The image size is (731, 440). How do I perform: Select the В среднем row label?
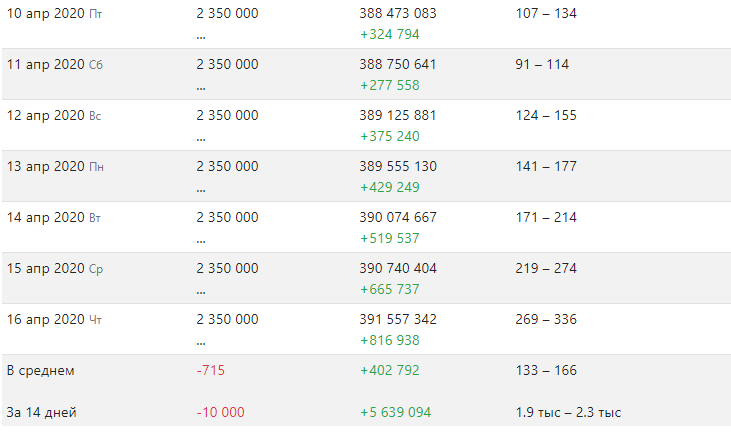[41, 371]
